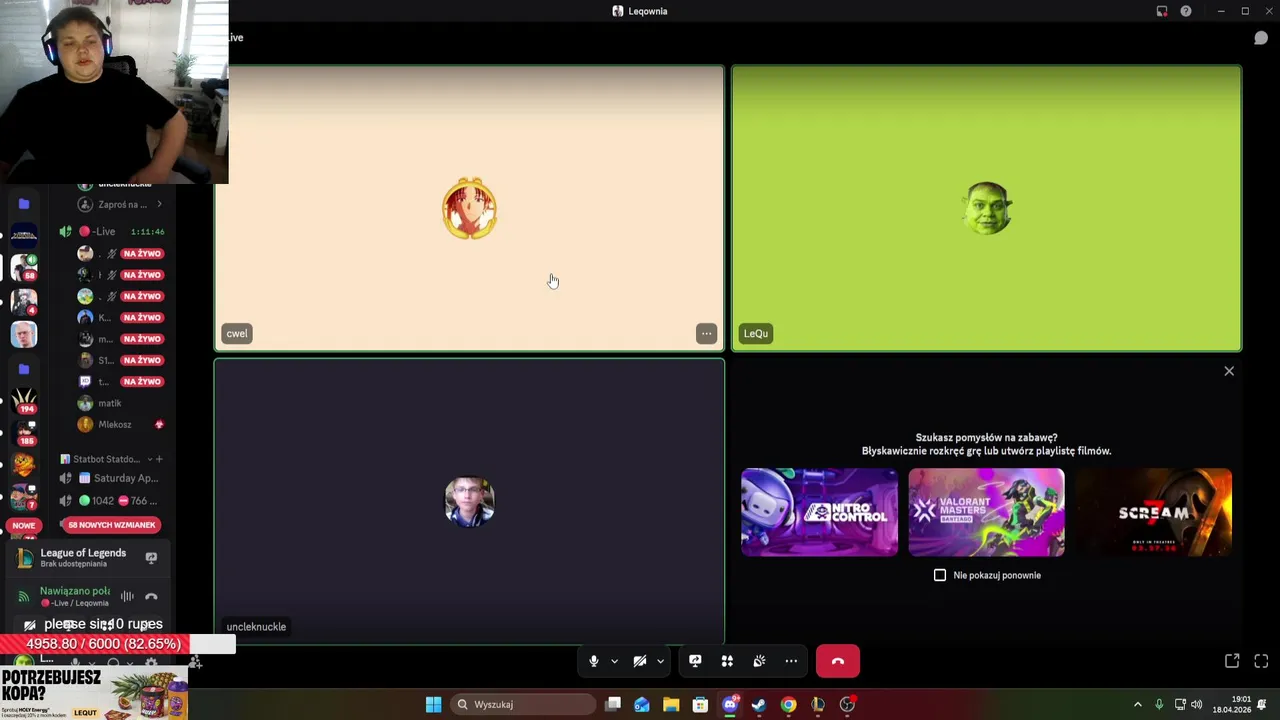Switch to Discord taskbar icon
This screenshot has width=1280, height=720.
pos(730,704)
